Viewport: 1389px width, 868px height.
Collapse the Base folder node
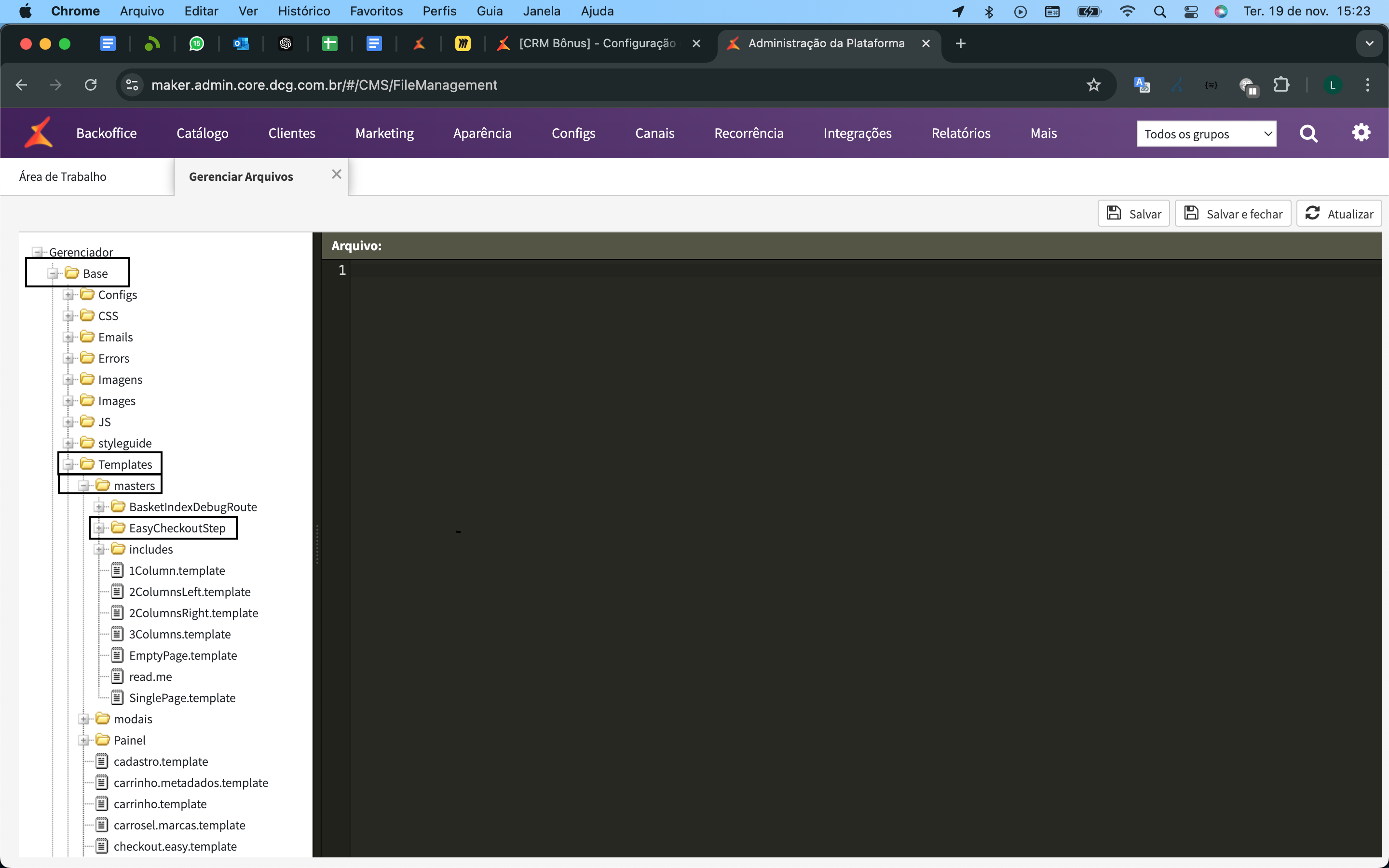(53, 274)
